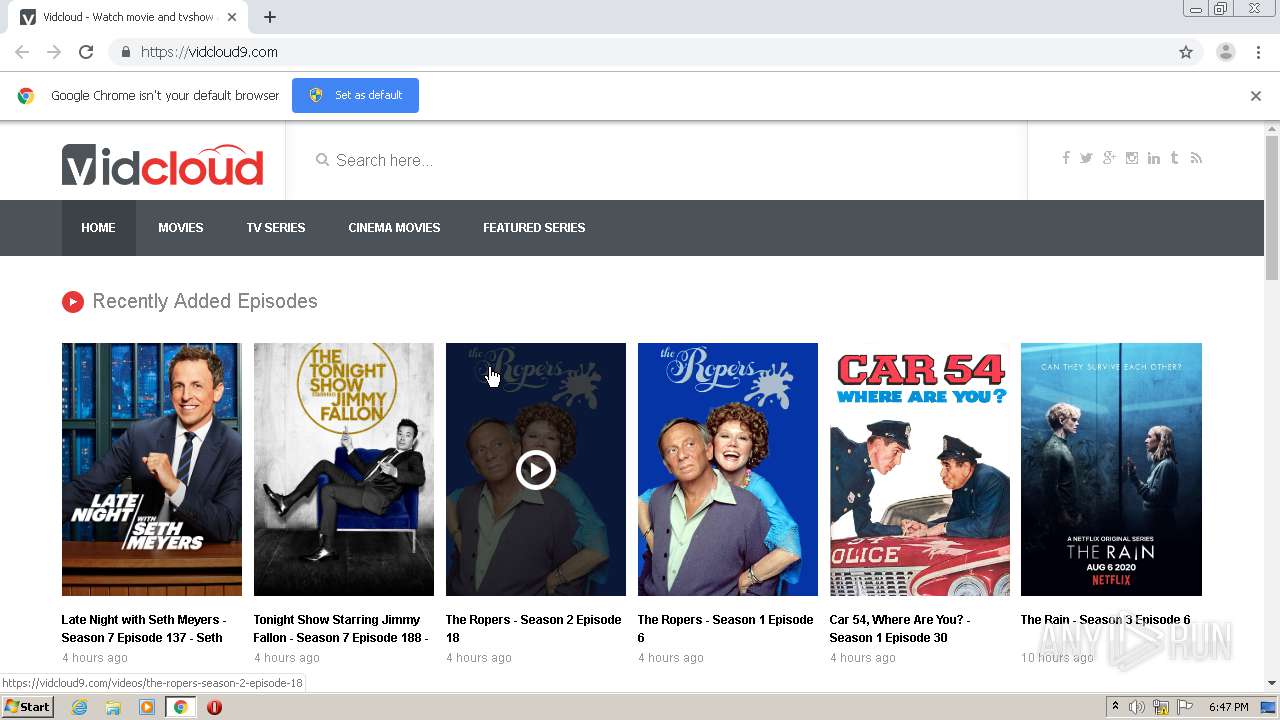This screenshot has width=1280, height=720.
Task: Open Car 54 Where Are You poster
Action: pos(920,469)
